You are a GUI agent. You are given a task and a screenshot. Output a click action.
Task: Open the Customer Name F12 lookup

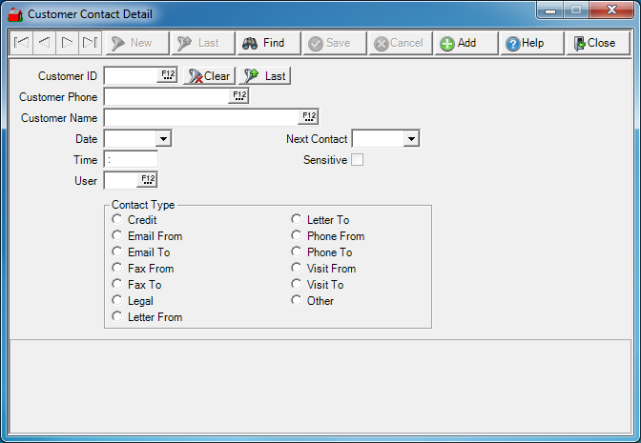click(309, 118)
